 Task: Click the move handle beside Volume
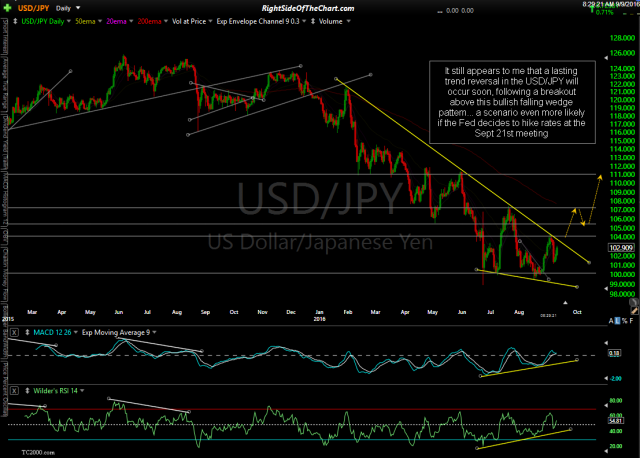(313, 21)
